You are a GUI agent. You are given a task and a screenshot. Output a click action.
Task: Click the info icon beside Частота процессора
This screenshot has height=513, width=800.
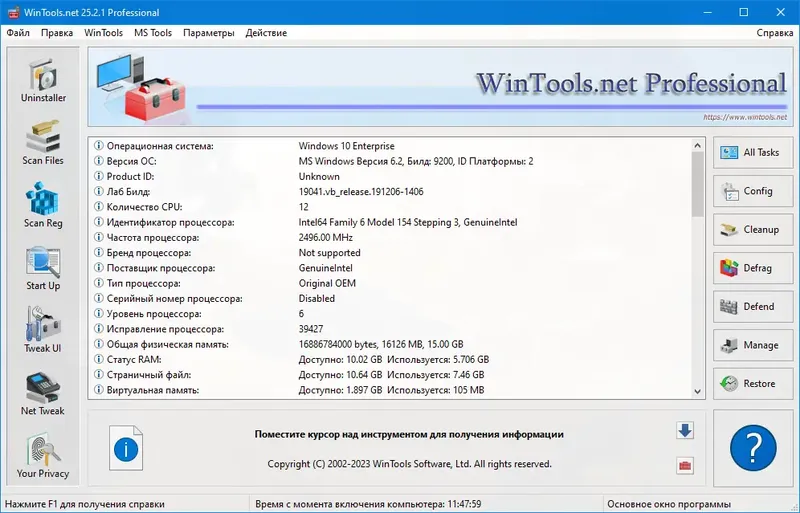point(99,237)
